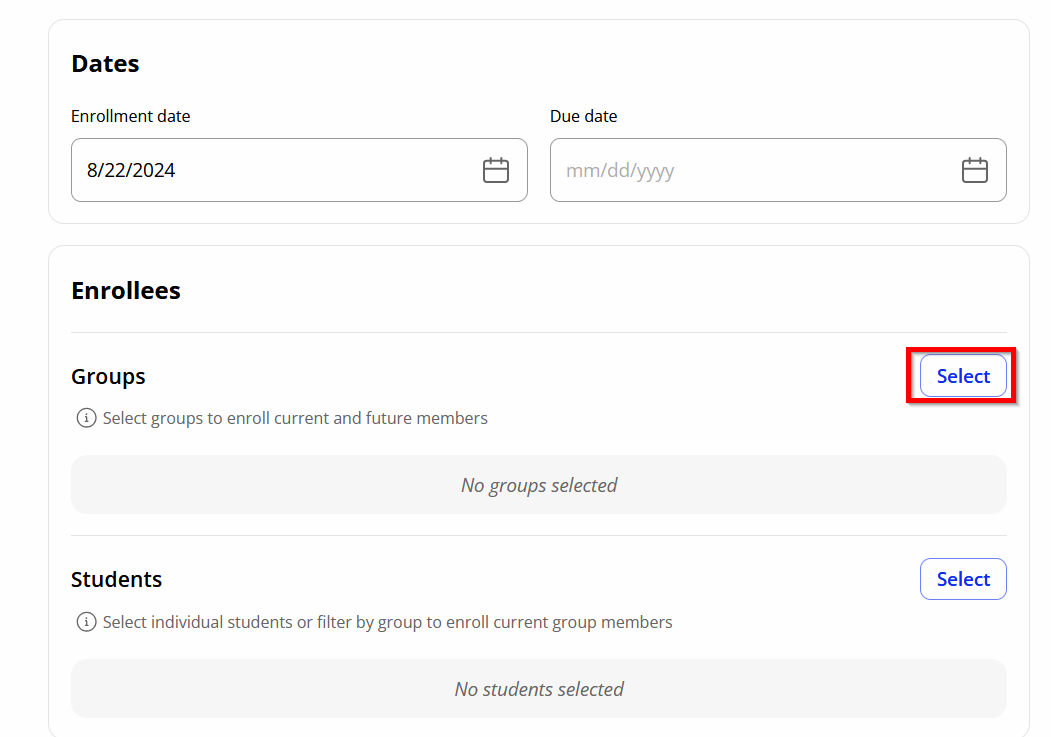This screenshot has height=737, width=1051.
Task: Click the info icon under Students
Action: pos(86,622)
